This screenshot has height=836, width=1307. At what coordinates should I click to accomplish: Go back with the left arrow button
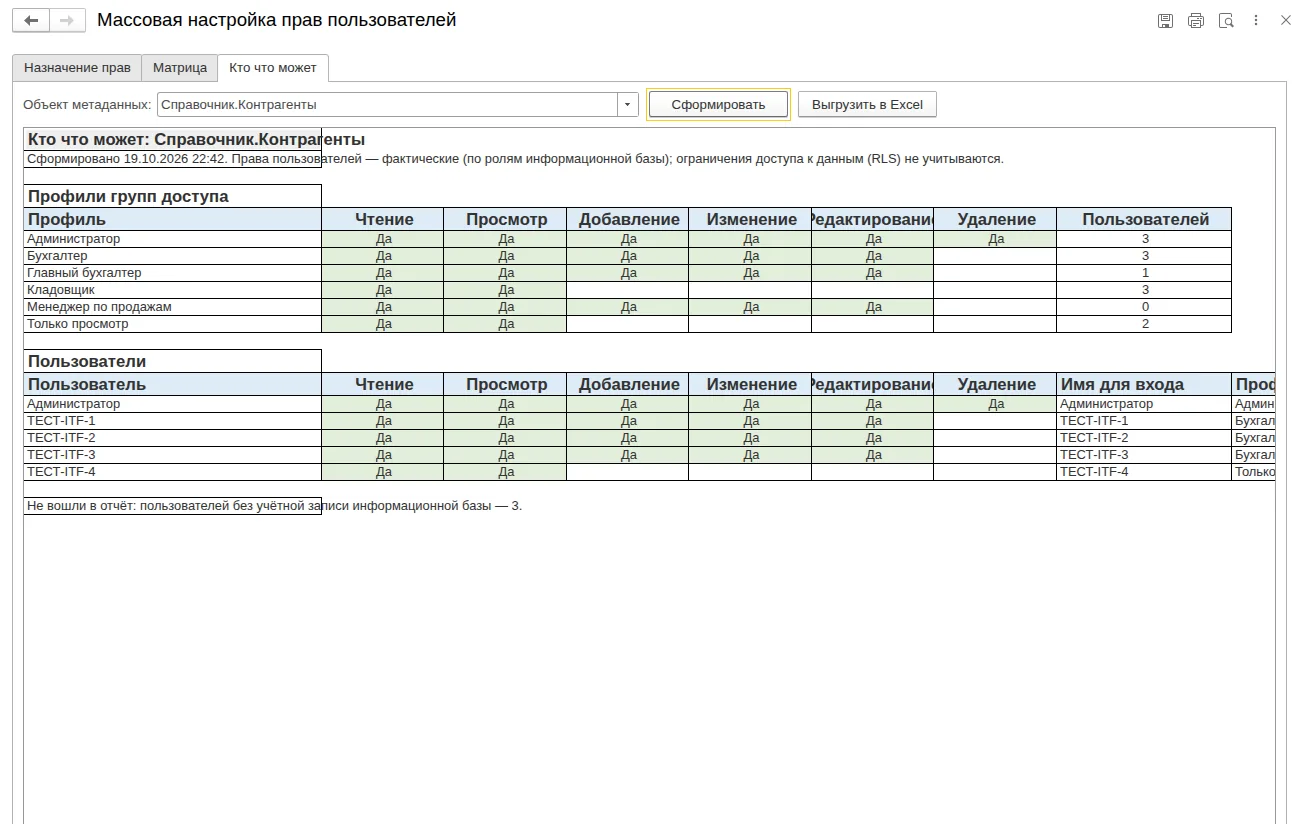31,20
